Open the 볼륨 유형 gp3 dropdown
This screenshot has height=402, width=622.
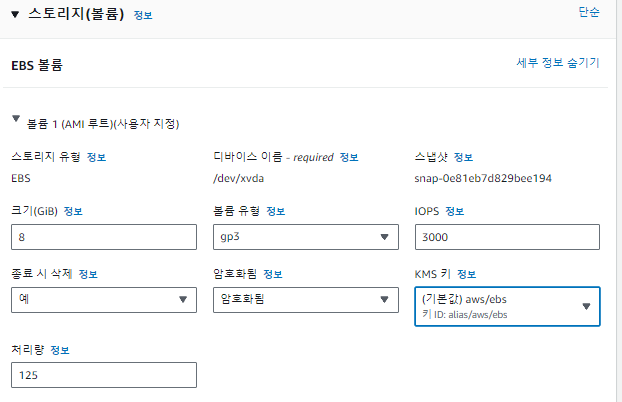coord(306,237)
